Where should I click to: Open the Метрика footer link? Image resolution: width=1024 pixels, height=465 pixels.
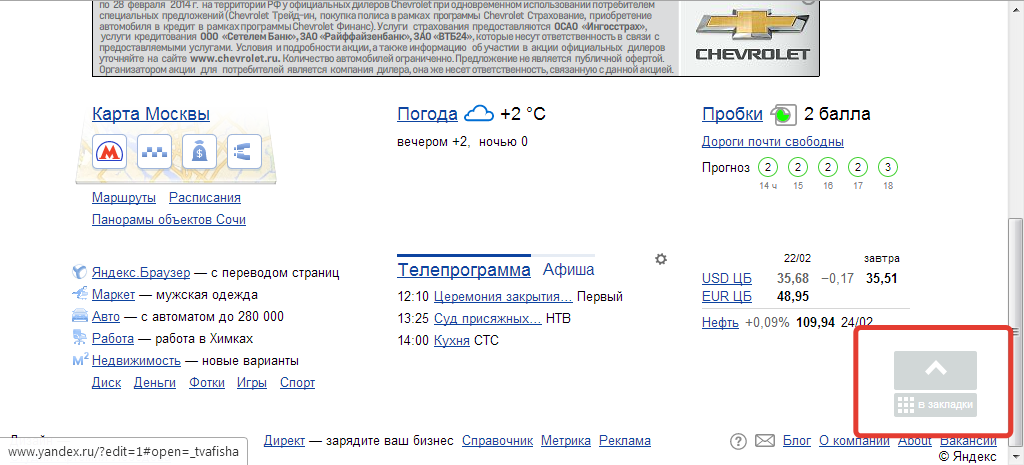pyautogui.click(x=566, y=441)
